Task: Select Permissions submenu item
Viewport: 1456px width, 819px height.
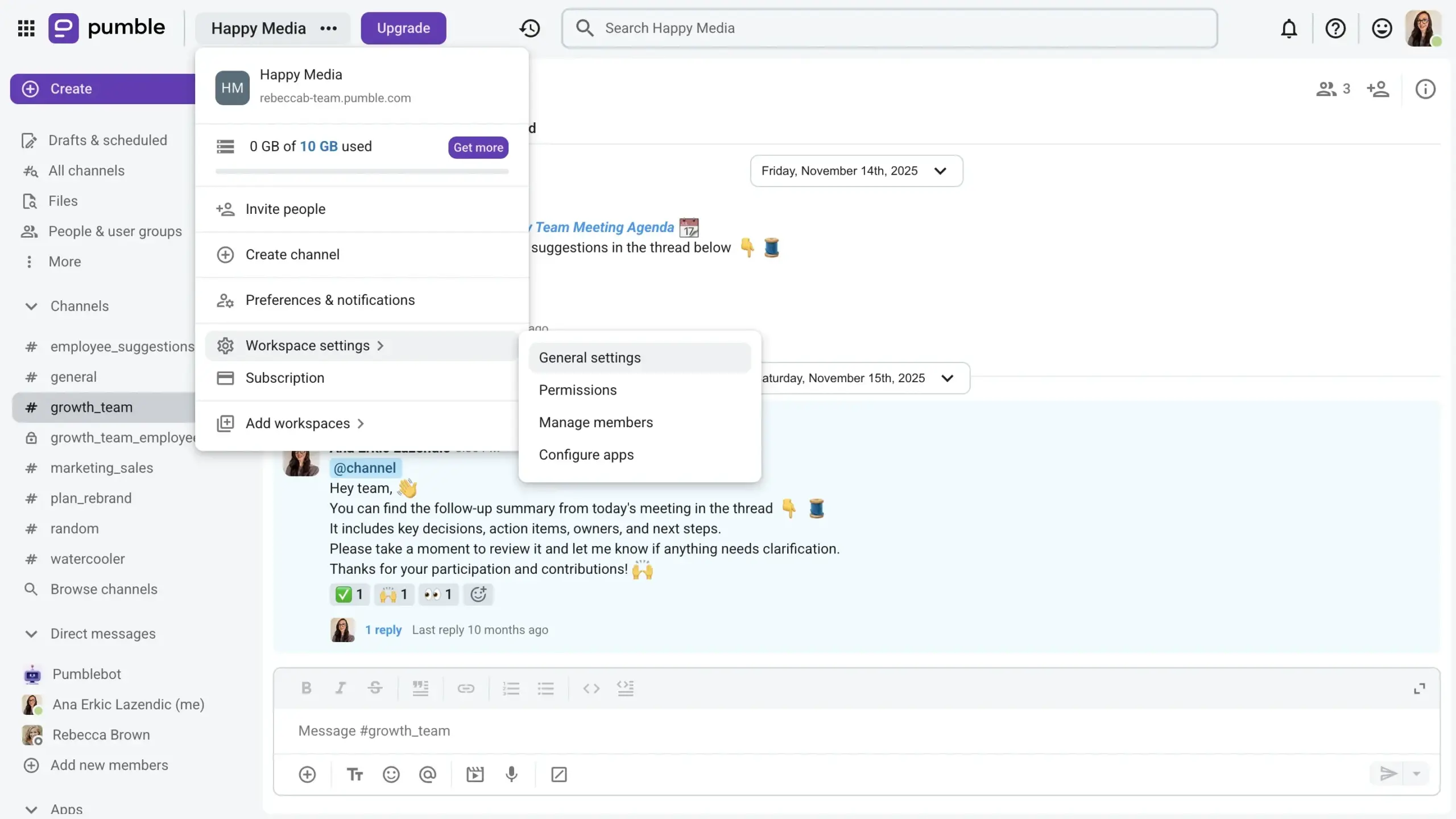Action: click(639, 390)
